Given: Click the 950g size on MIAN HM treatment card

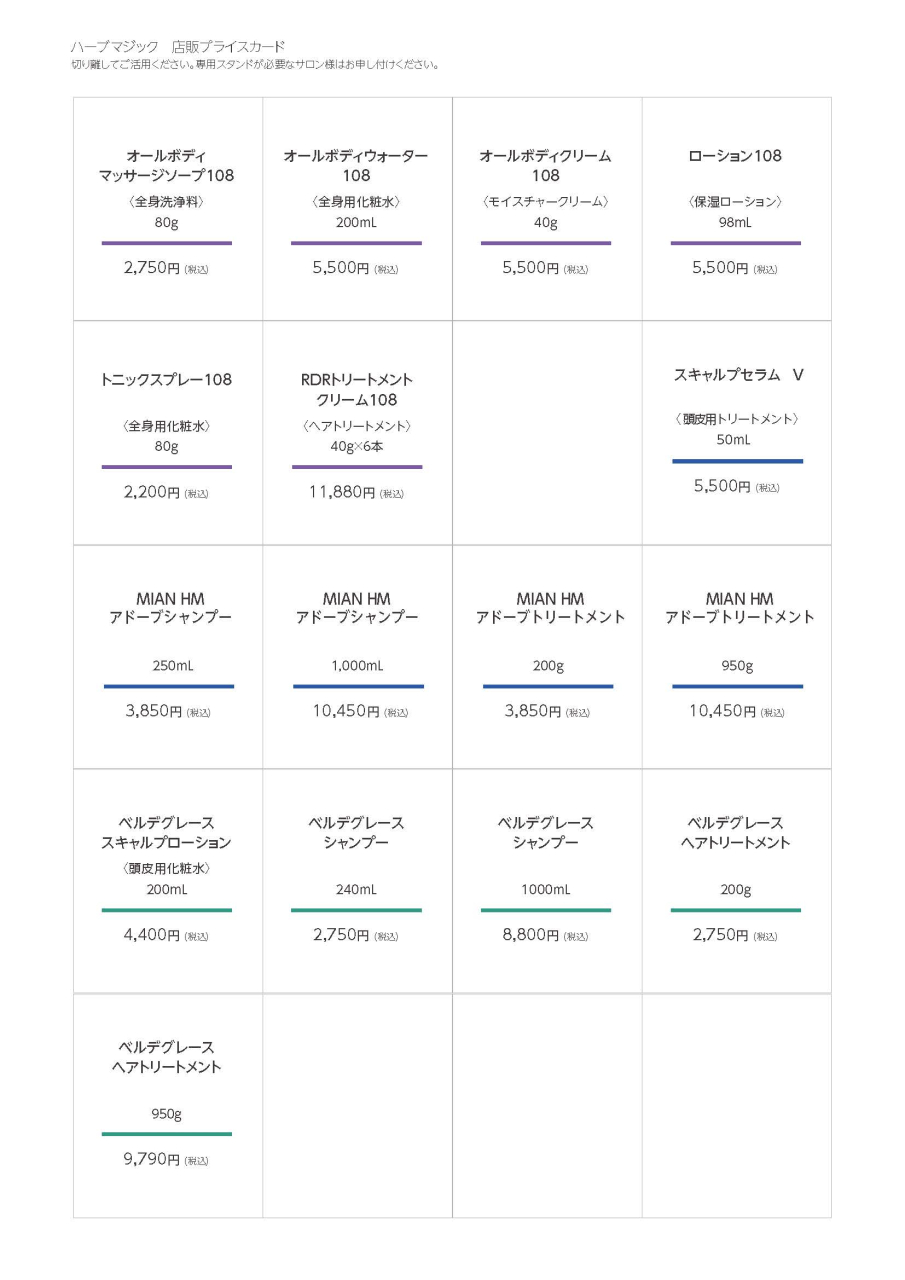Looking at the screenshot, I should 737,666.
